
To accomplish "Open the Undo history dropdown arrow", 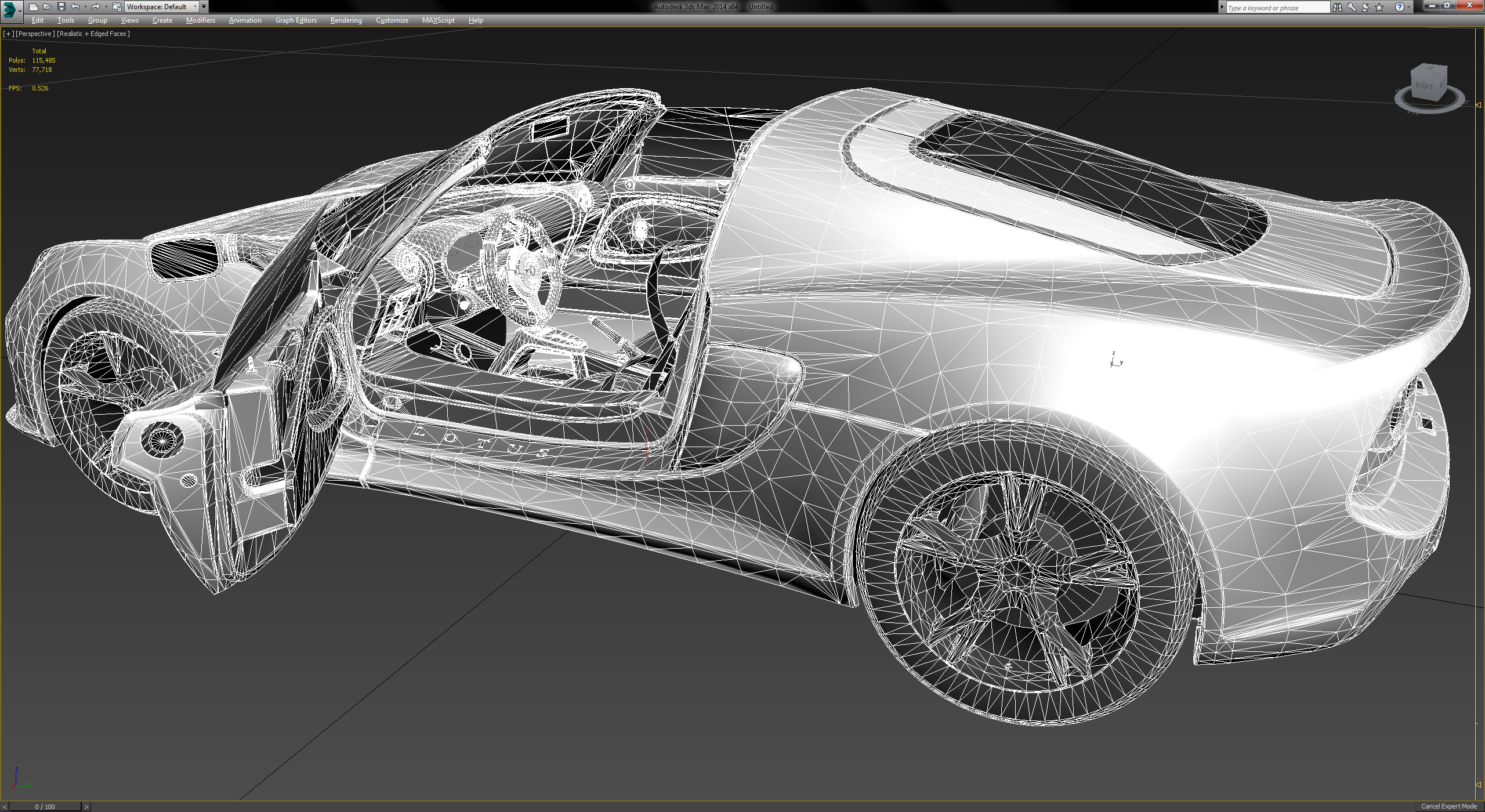I will pos(85,7).
